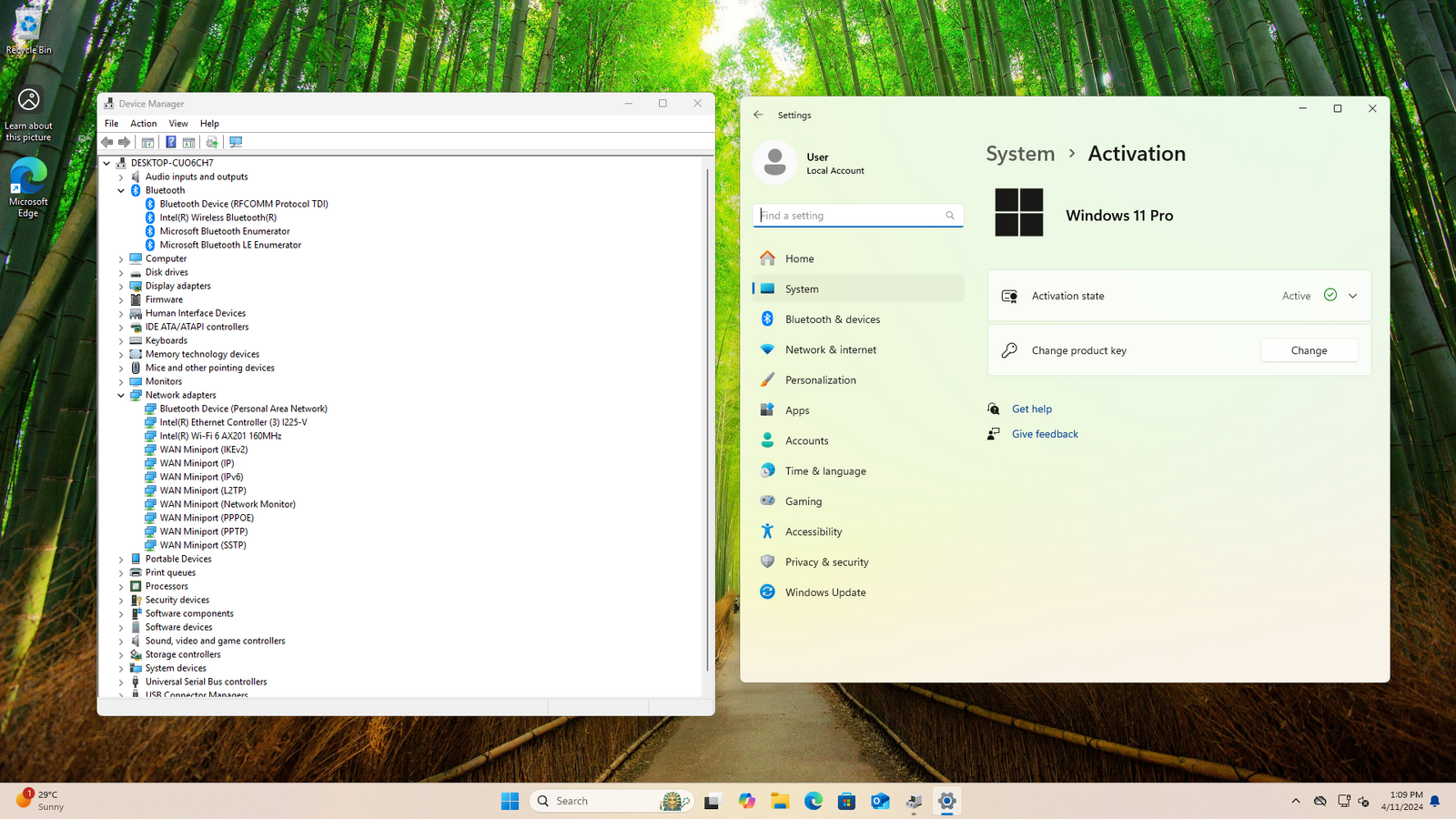The height and width of the screenshot is (819, 1456).
Task: Open File Explorer from the taskbar
Action: 780,801
